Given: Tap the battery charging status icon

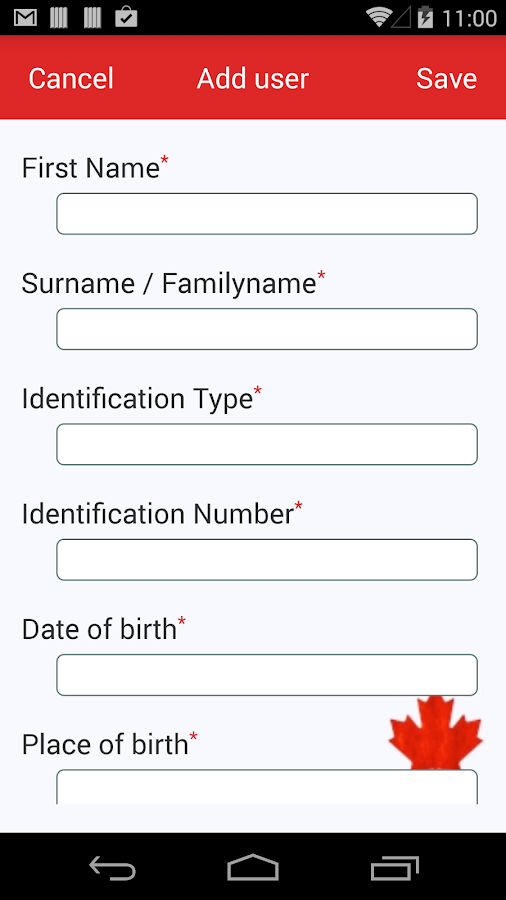Looking at the screenshot, I should click(425, 18).
